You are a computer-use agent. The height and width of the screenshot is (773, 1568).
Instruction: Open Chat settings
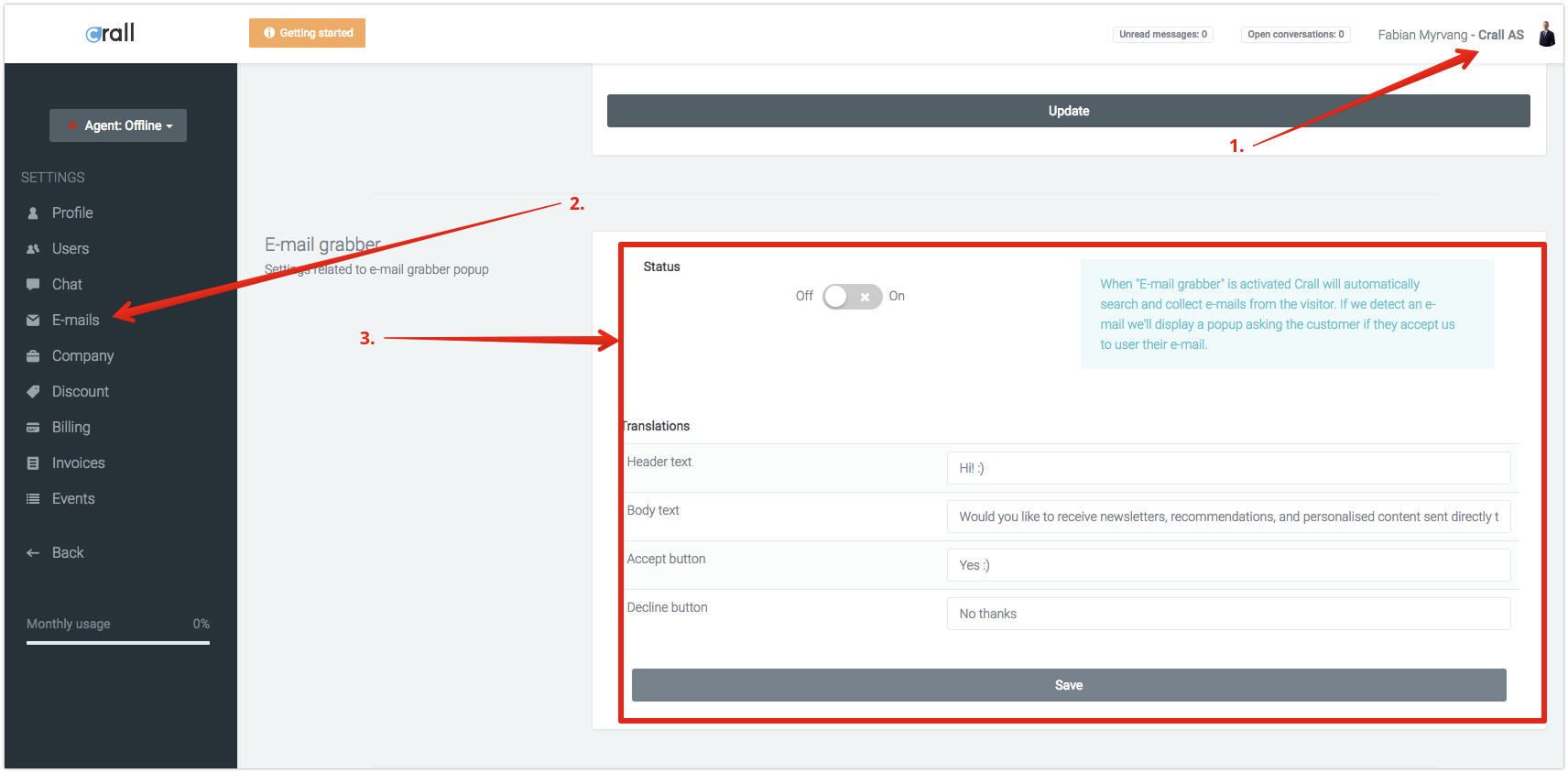pyautogui.click(x=67, y=285)
